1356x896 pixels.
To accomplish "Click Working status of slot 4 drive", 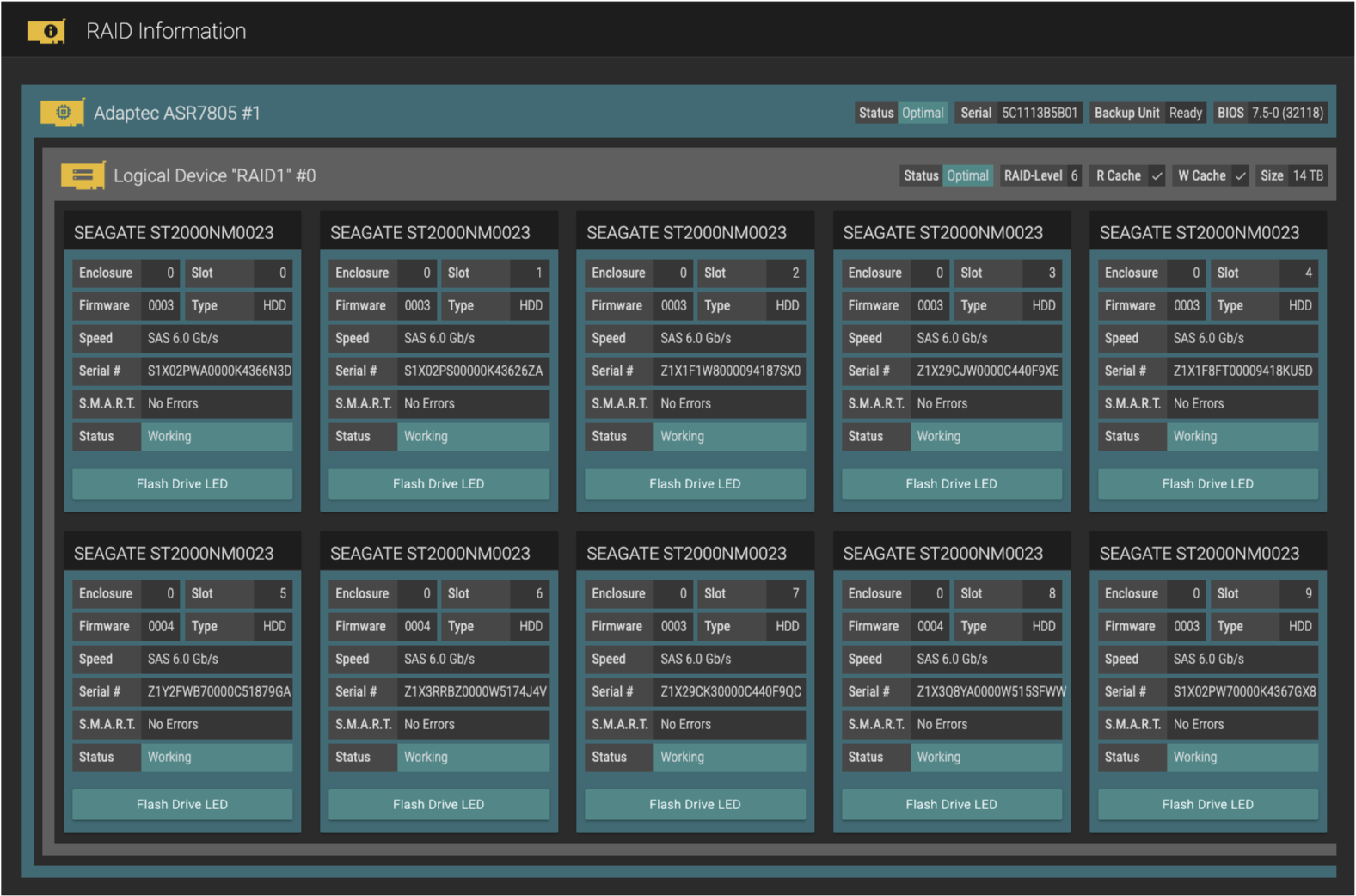I will [x=1242, y=436].
